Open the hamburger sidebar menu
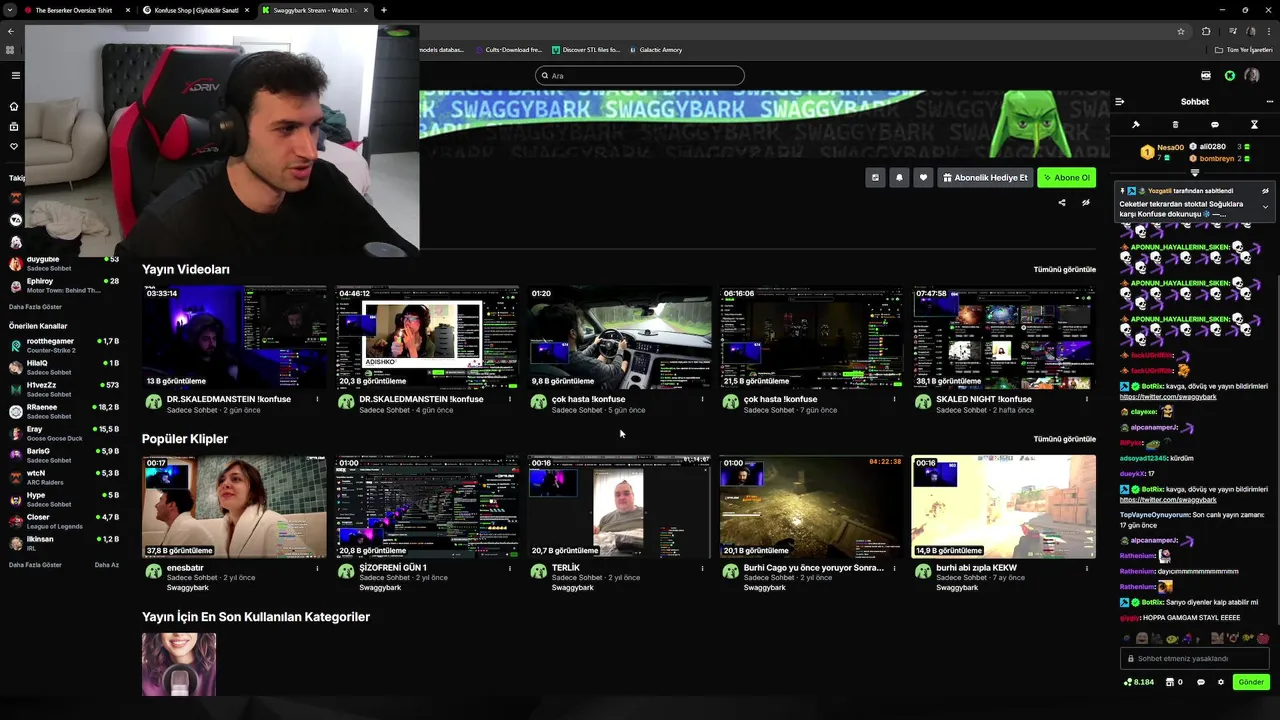 15,75
